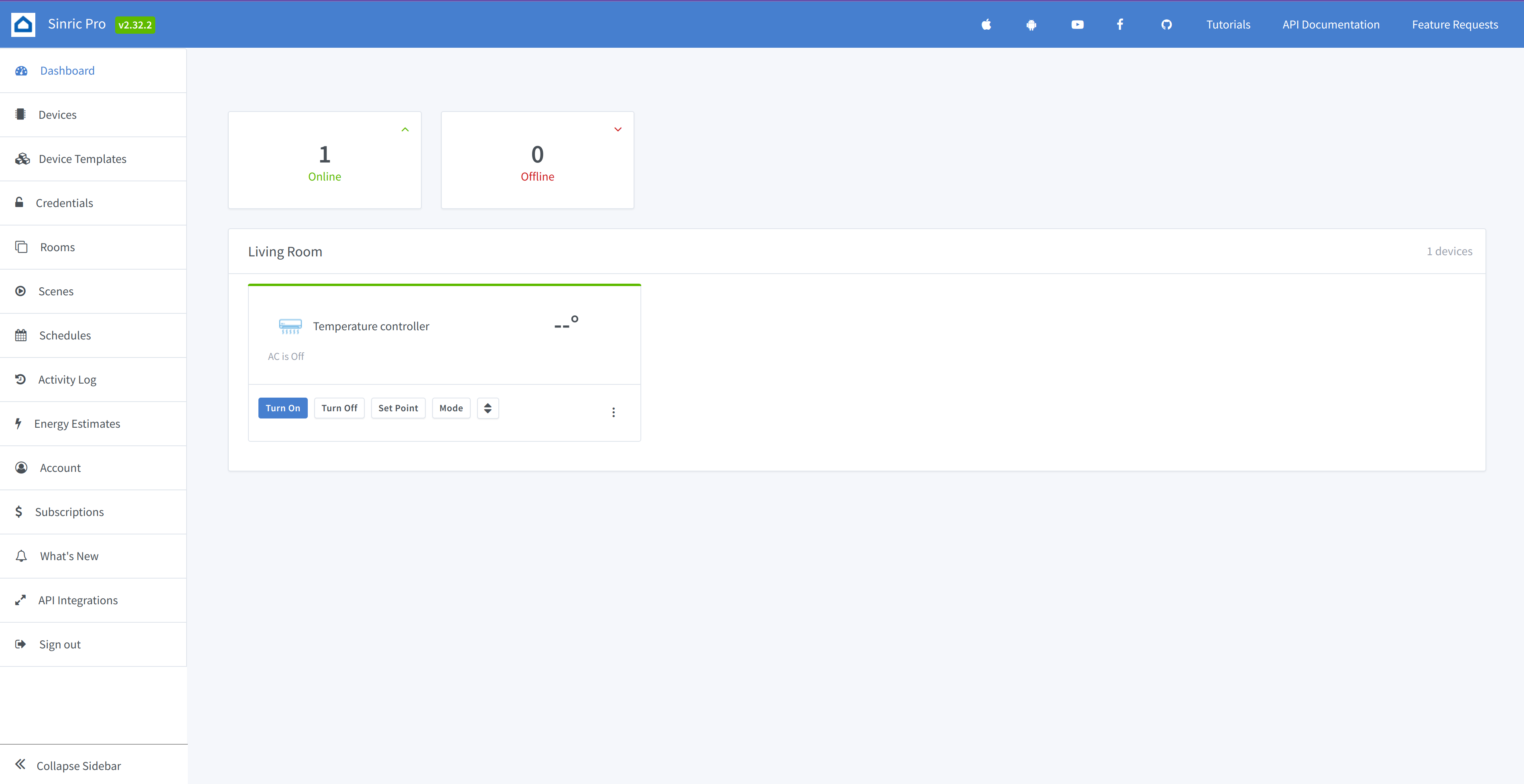Click the Activity Log history icon
This screenshot has height=784, width=1524.
[x=21, y=379]
